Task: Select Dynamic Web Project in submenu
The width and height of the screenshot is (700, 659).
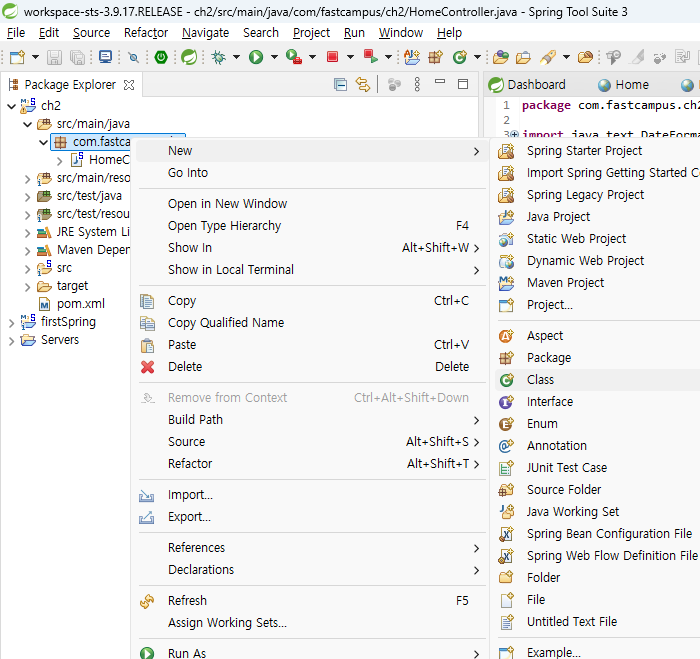Action: click(x=585, y=261)
